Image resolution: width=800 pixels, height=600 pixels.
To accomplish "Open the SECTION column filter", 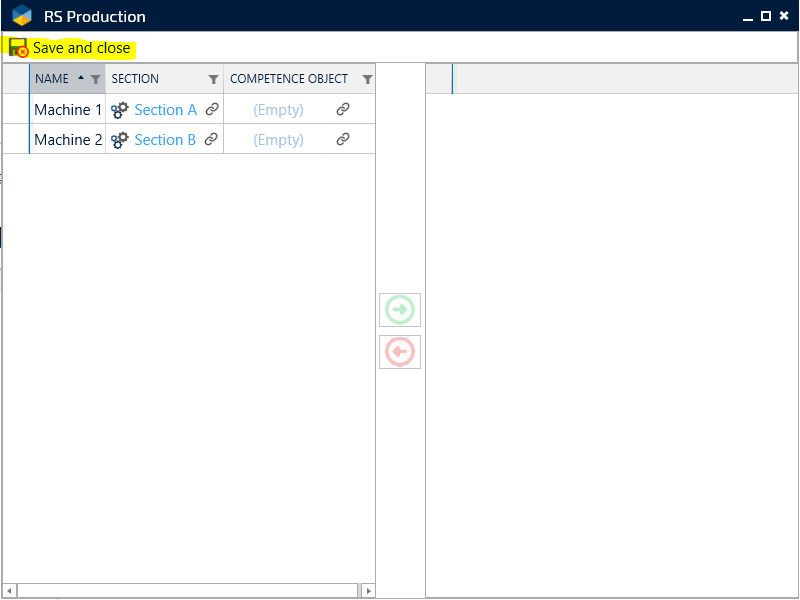I will [213, 79].
